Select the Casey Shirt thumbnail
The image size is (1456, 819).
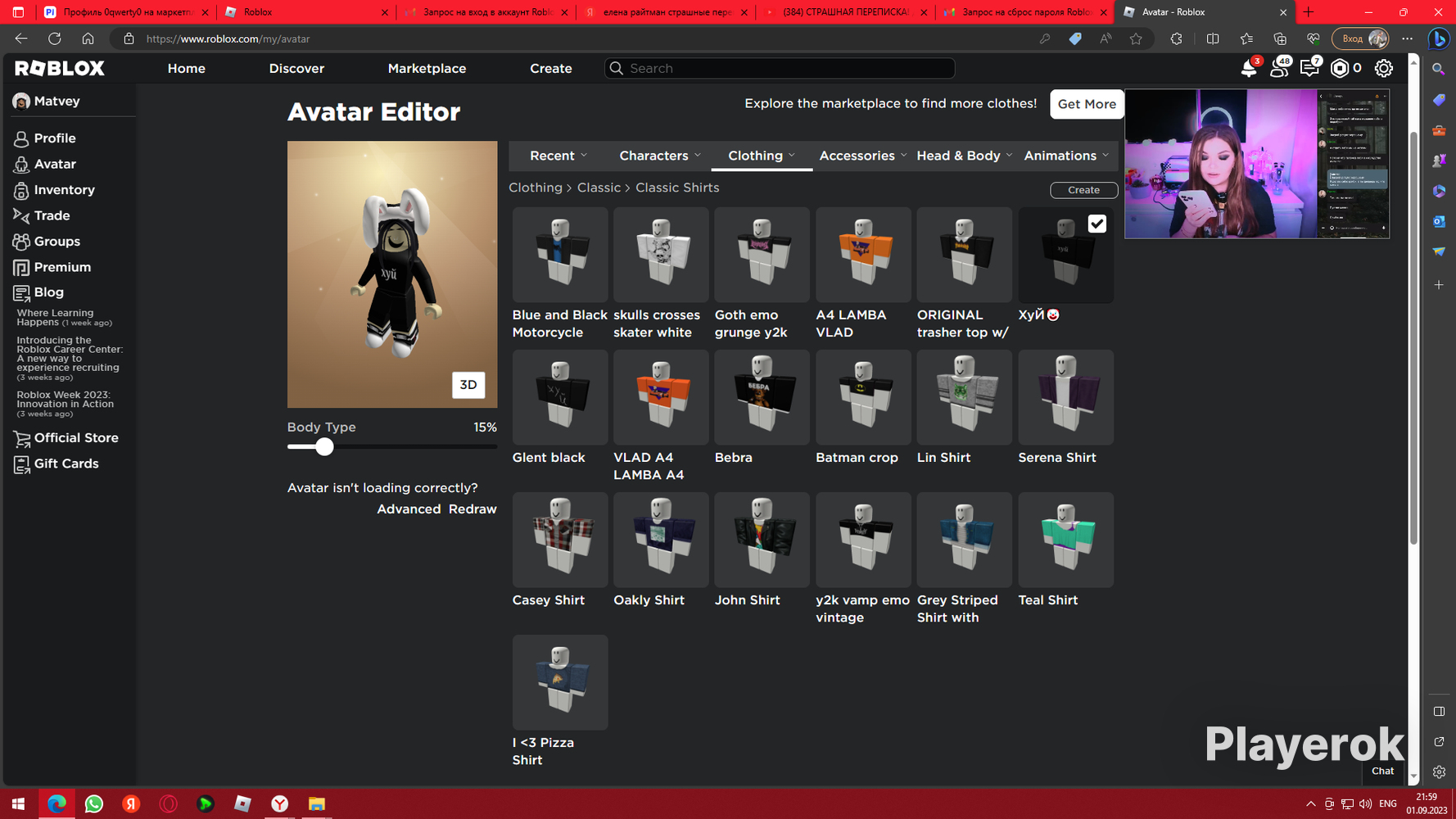point(560,540)
